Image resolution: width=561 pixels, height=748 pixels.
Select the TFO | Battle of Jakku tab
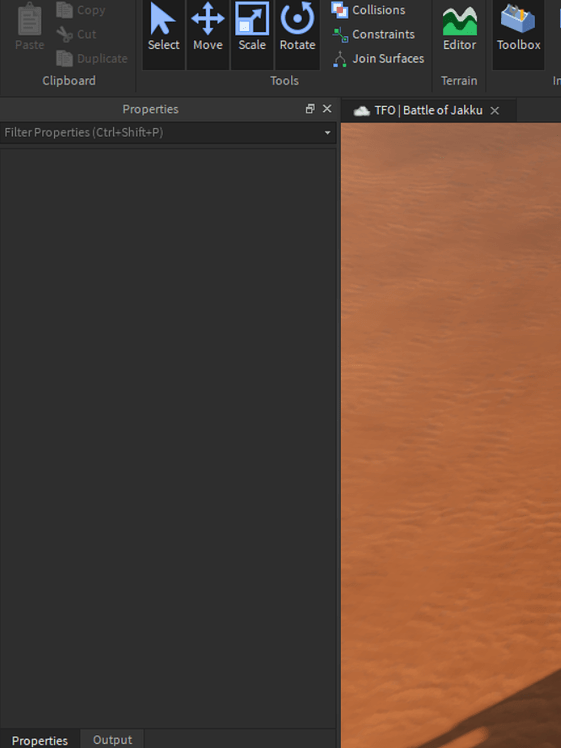(428, 110)
